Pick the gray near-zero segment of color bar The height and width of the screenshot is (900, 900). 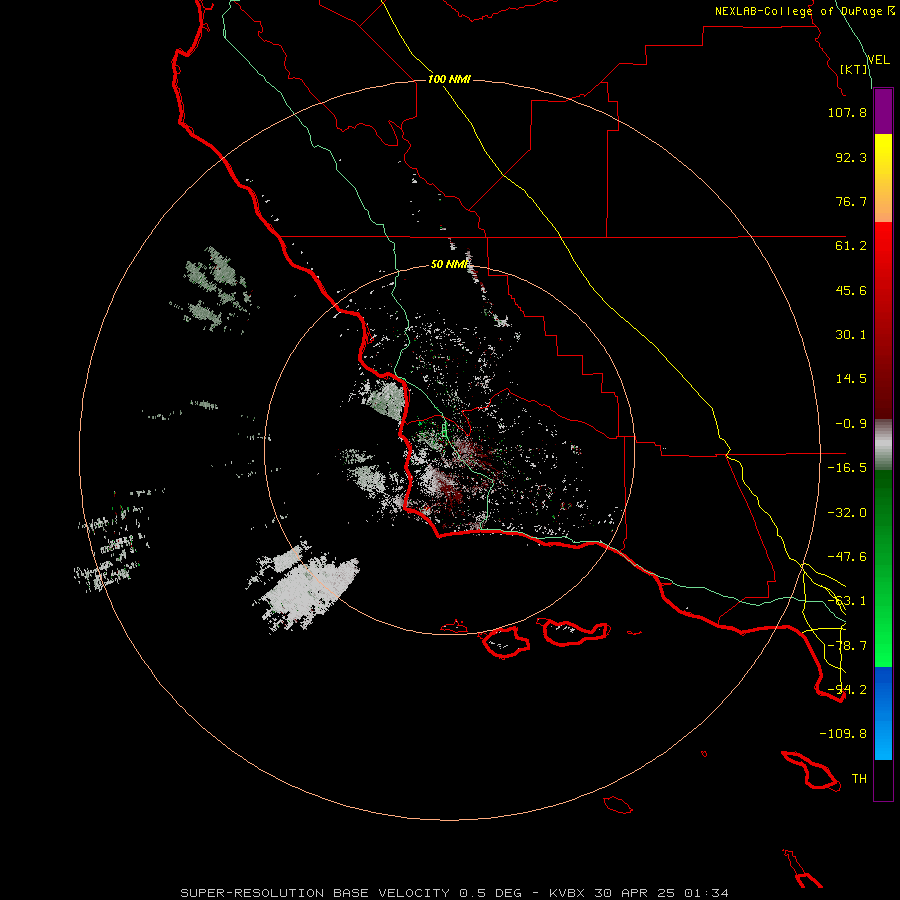tap(883, 445)
